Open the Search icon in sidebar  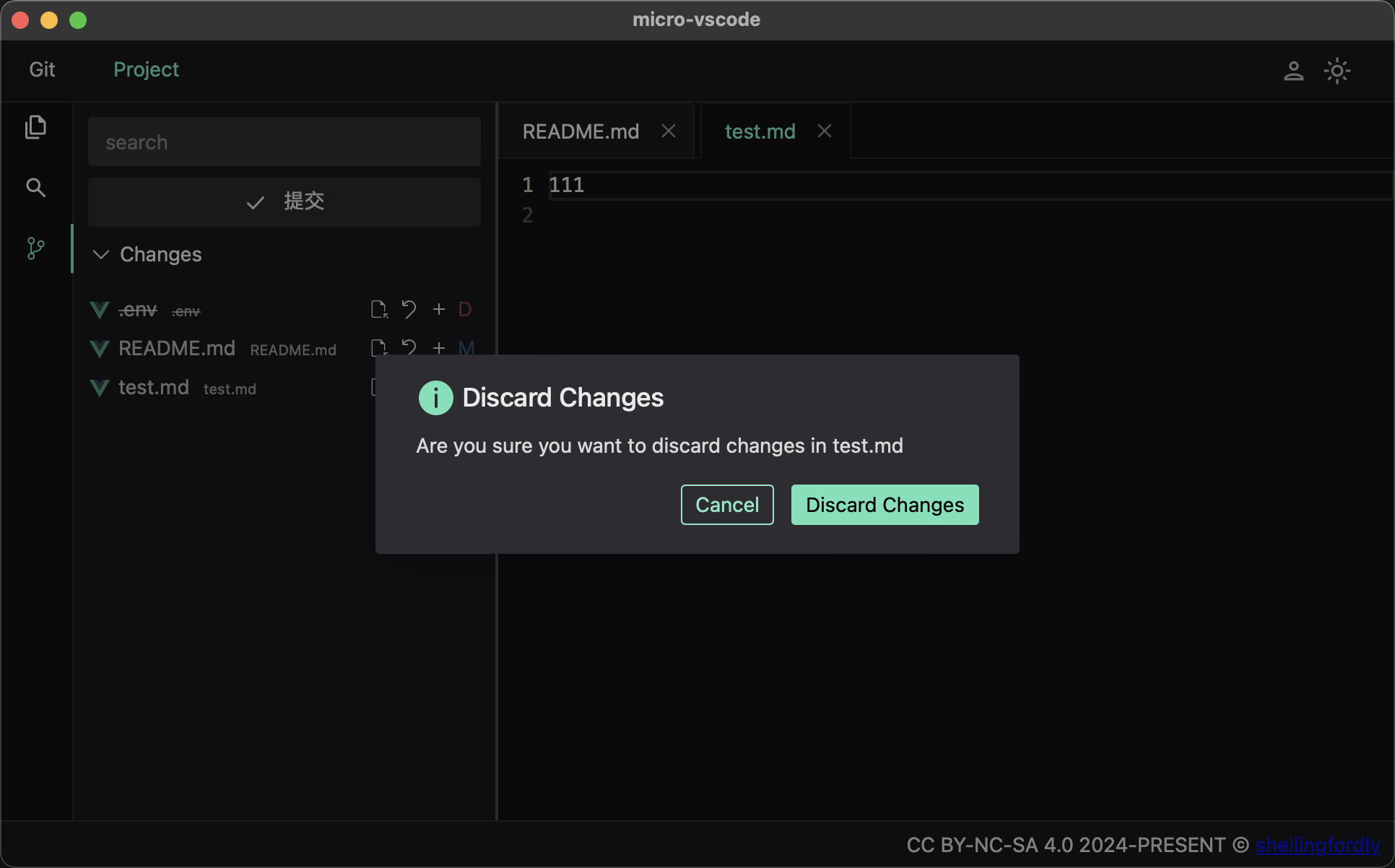[x=35, y=188]
